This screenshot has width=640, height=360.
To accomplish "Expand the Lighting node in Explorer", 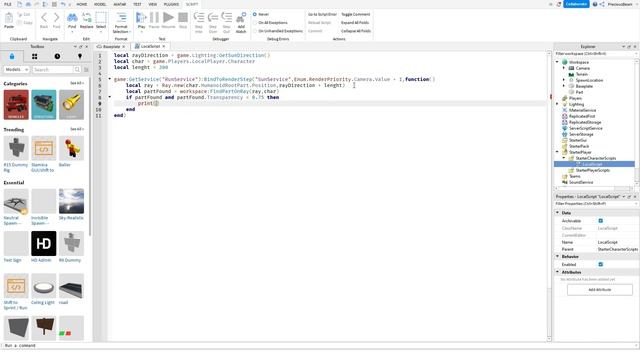I will pyautogui.click(x=558, y=104).
